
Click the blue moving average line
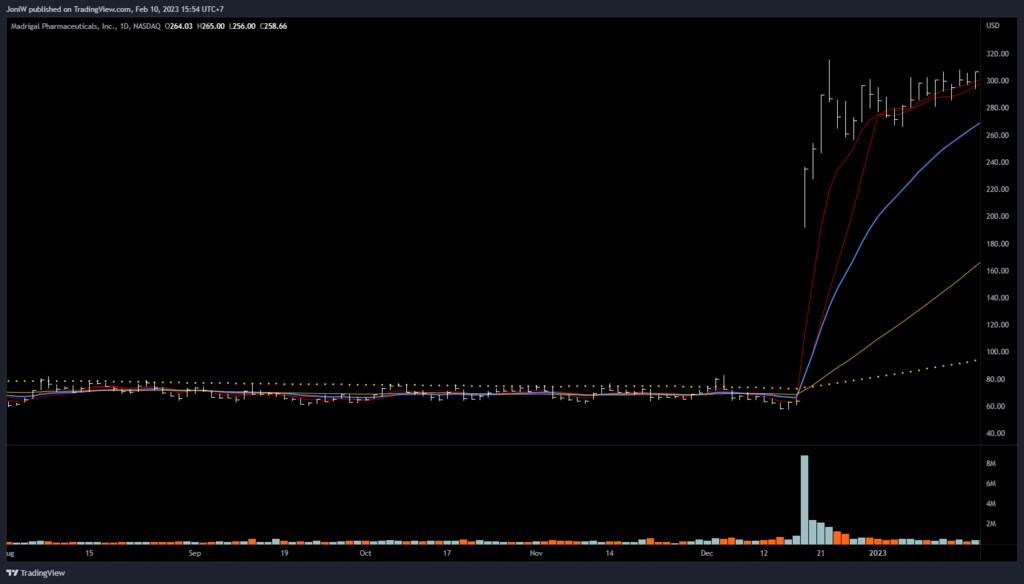[x=900, y=191]
